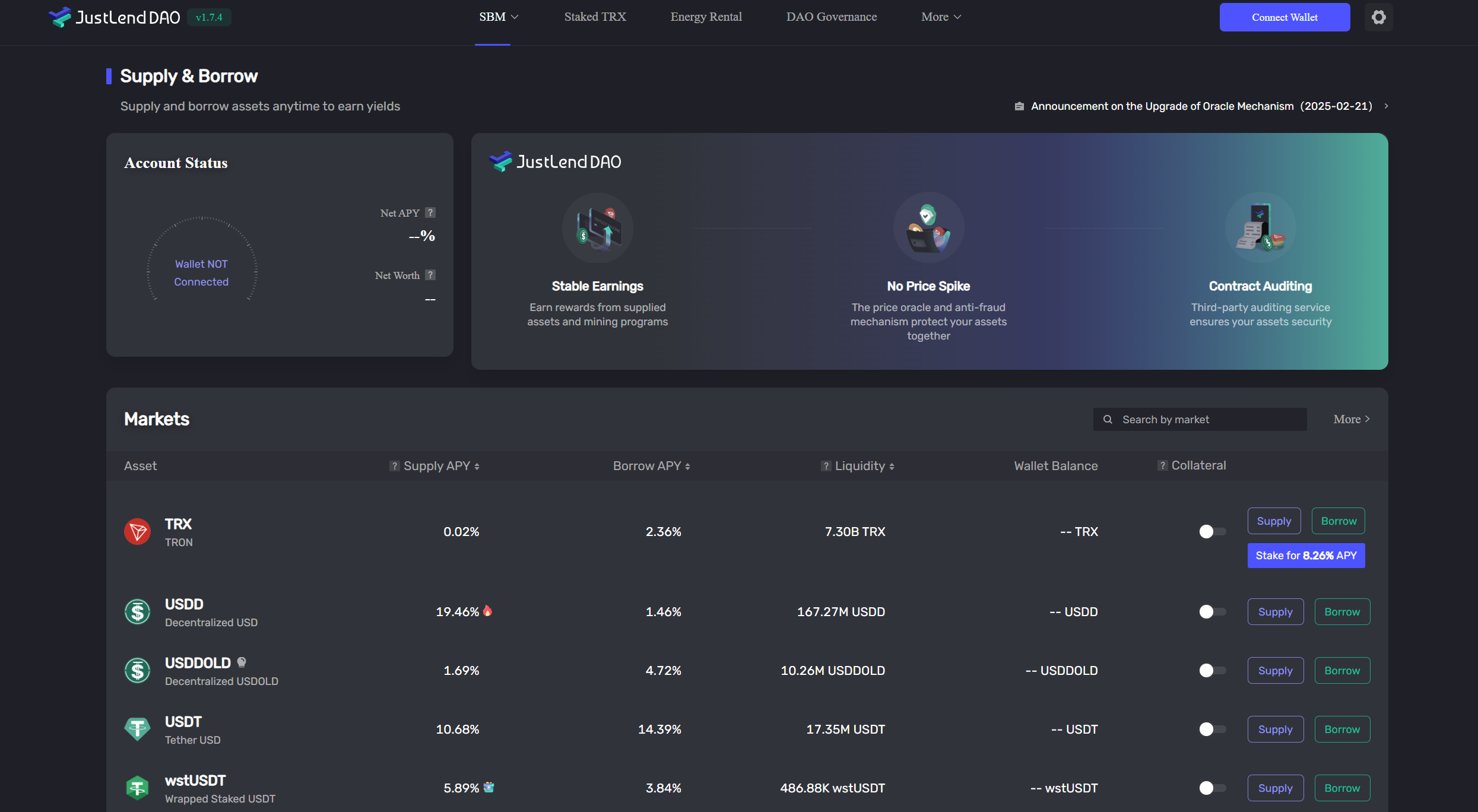Viewport: 1478px width, 812px height.
Task: Click Borrow button for wstUSDT
Action: pos(1342,788)
